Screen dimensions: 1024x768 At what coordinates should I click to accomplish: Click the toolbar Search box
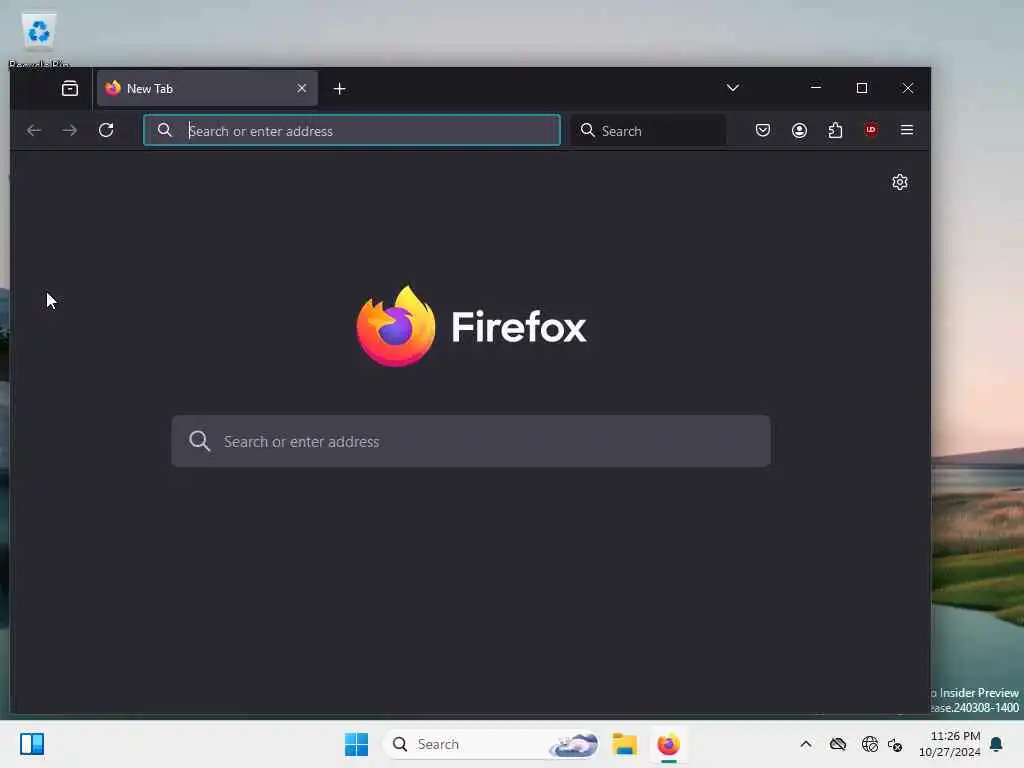pos(648,131)
